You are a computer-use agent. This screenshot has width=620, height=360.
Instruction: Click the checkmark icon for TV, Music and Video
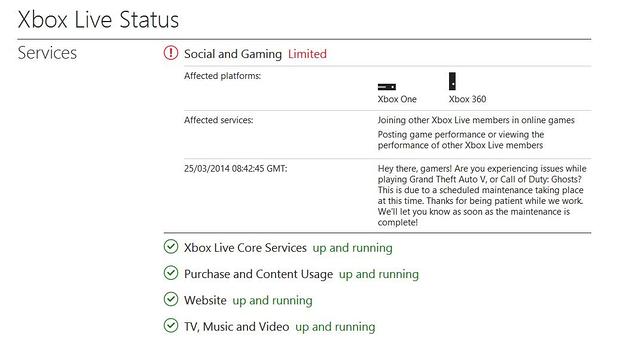tap(171, 326)
